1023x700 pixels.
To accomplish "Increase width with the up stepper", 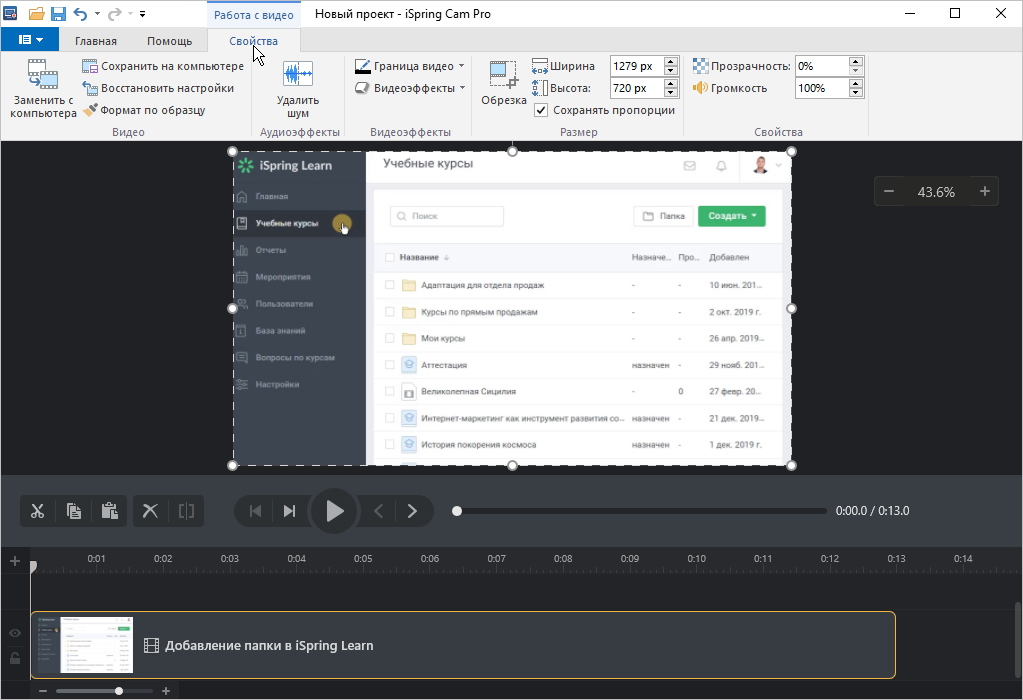I will click(x=671, y=61).
